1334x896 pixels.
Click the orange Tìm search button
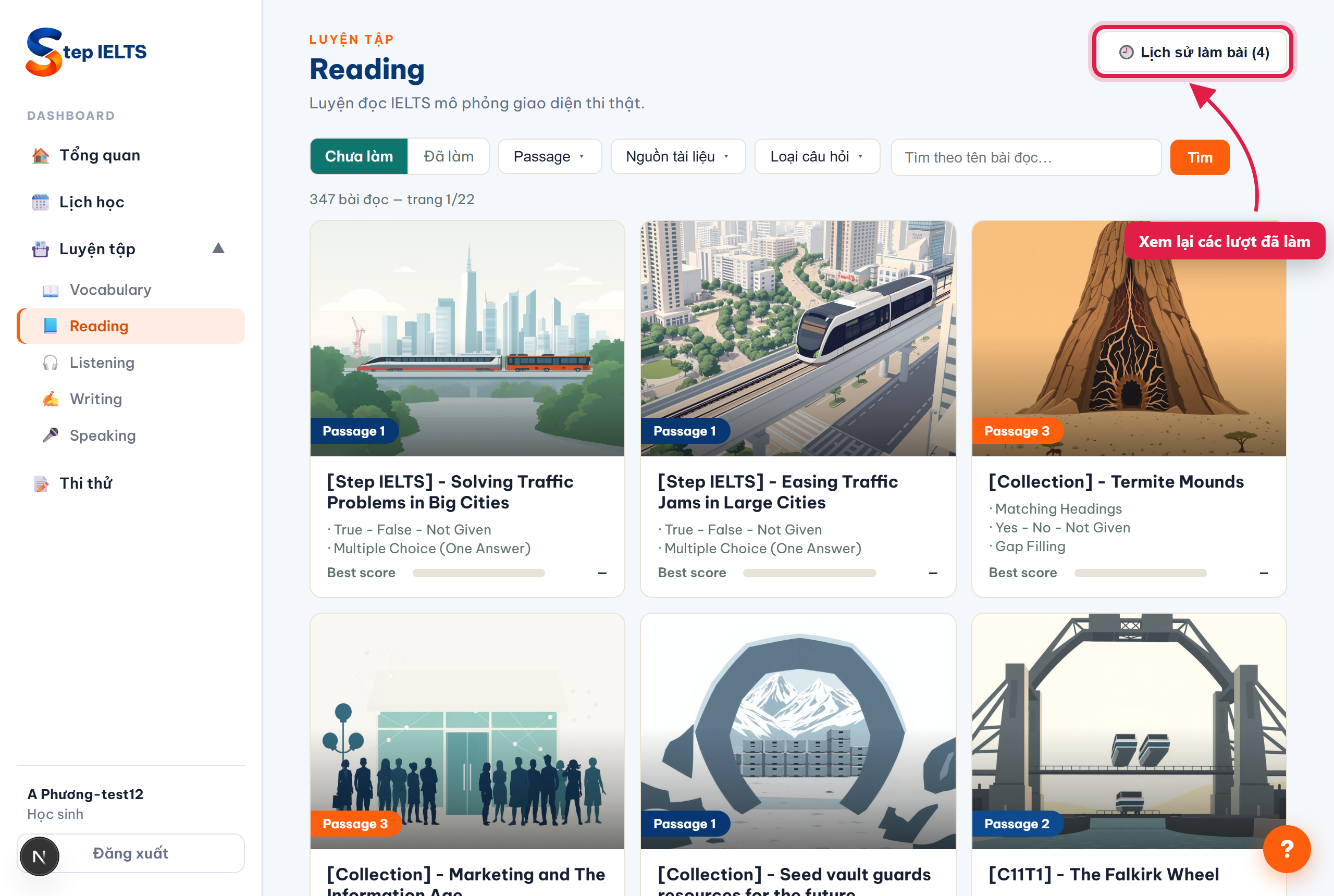pyautogui.click(x=1200, y=157)
